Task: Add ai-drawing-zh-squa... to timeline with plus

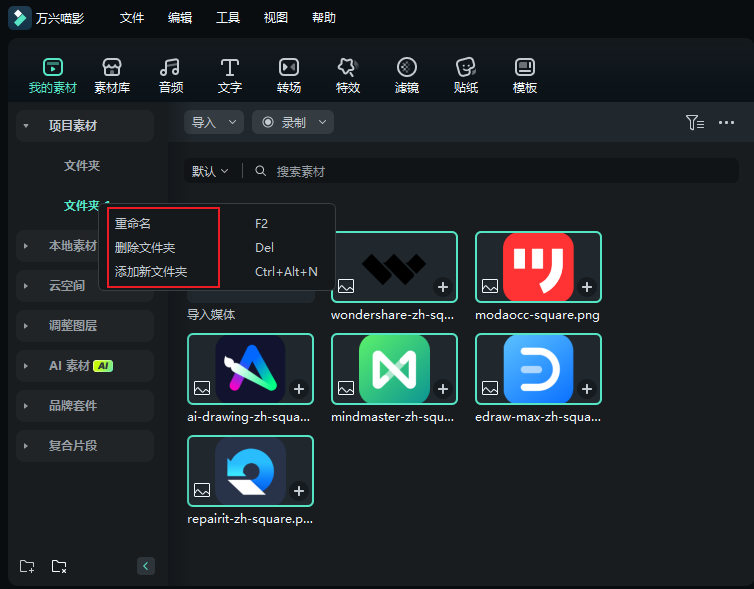Action: click(x=299, y=389)
